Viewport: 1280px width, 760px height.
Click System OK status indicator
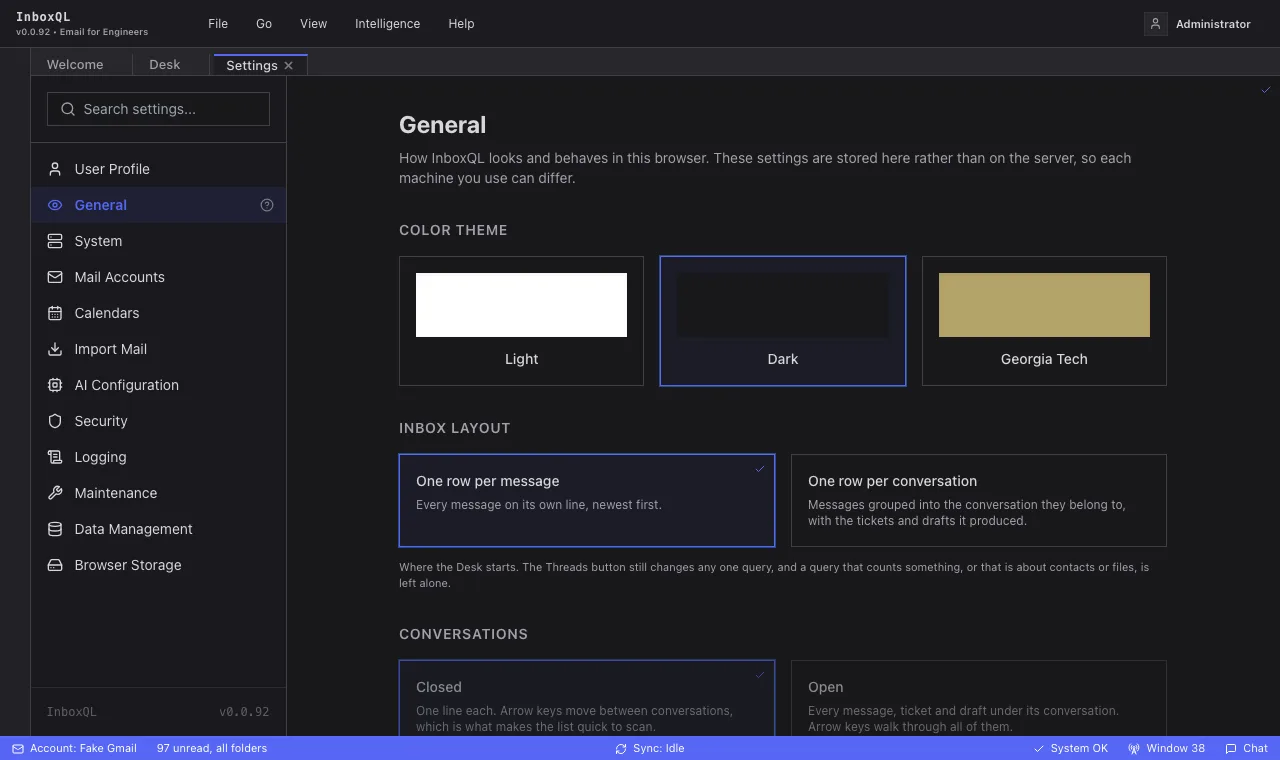pyautogui.click(x=1071, y=748)
